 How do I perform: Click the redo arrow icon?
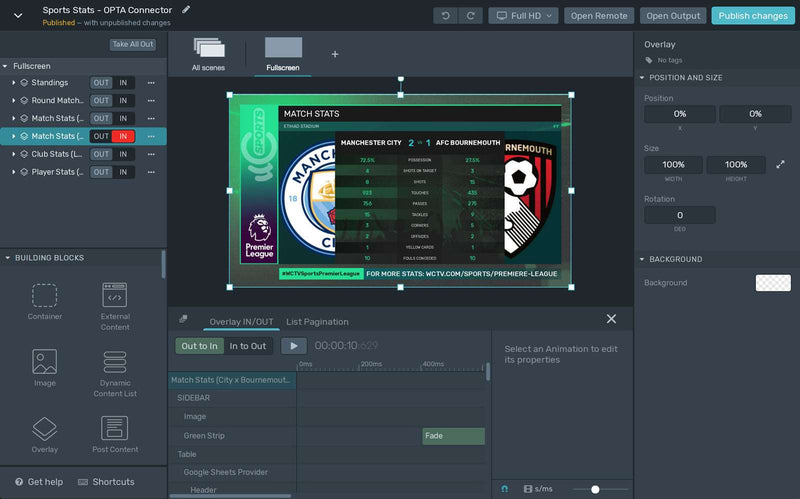coord(470,16)
